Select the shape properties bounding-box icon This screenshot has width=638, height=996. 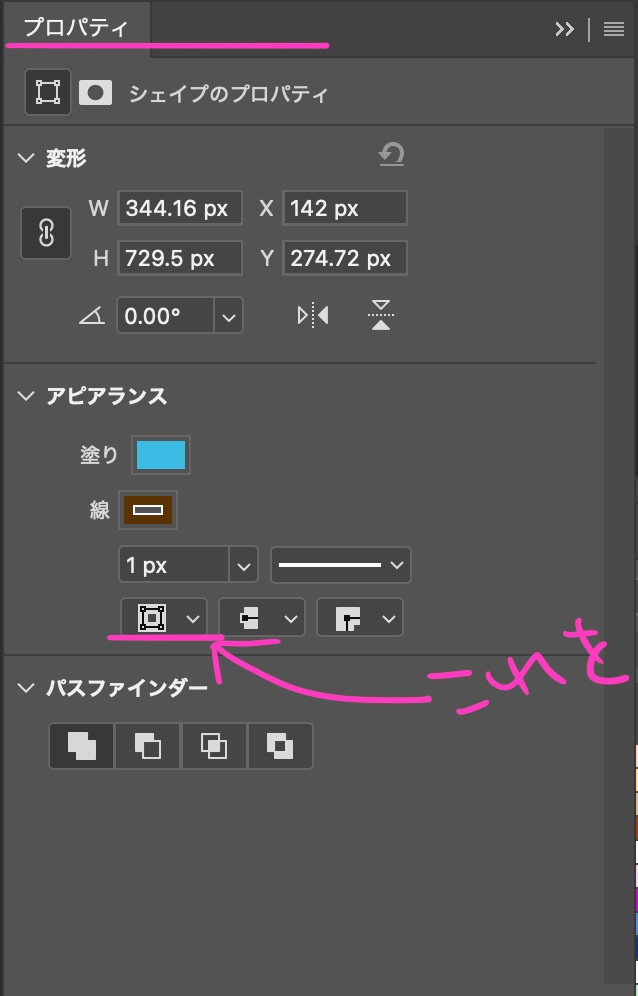click(x=48, y=92)
